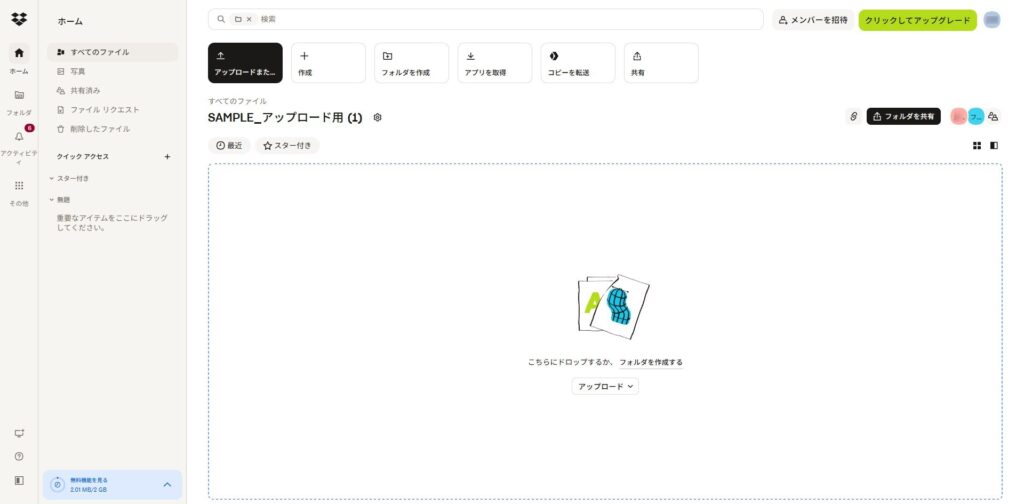The height and width of the screenshot is (504, 1024).
Task: Switch to grid view layout
Action: tap(977, 146)
